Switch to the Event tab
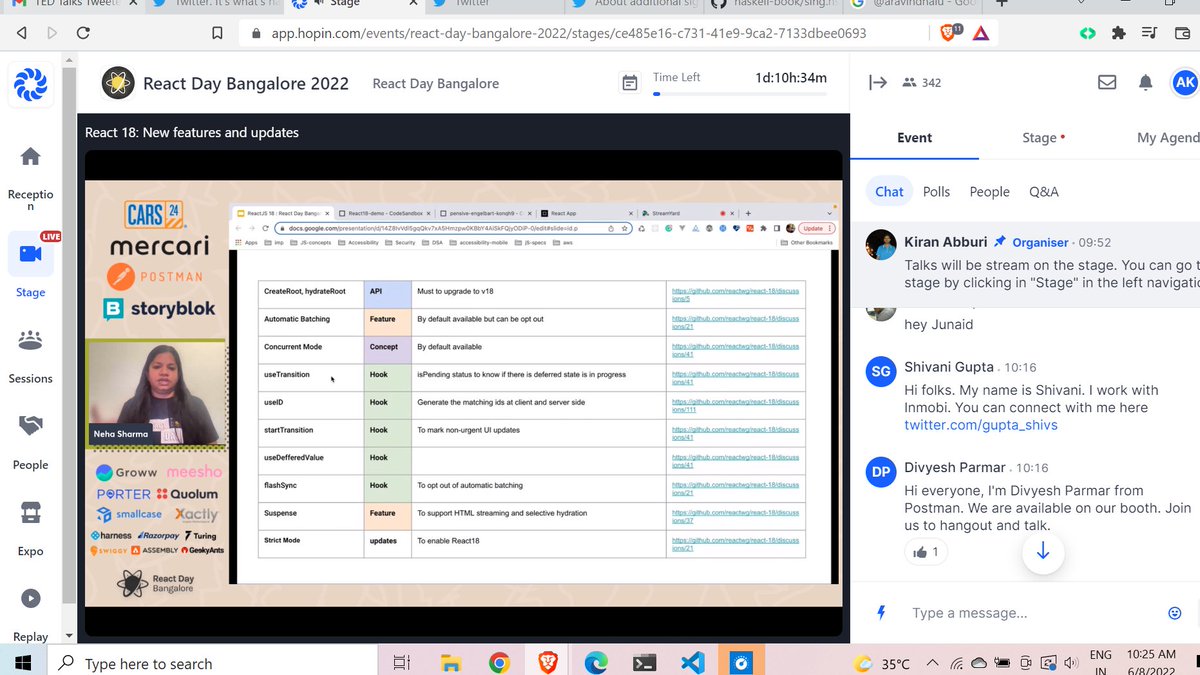 914,138
